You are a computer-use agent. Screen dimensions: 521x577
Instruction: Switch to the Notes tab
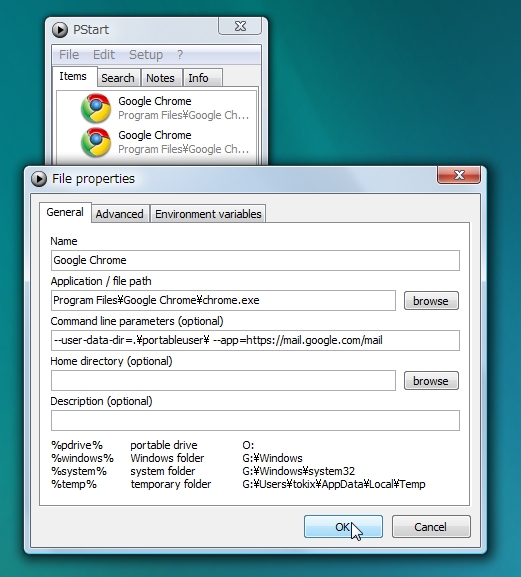click(160, 78)
